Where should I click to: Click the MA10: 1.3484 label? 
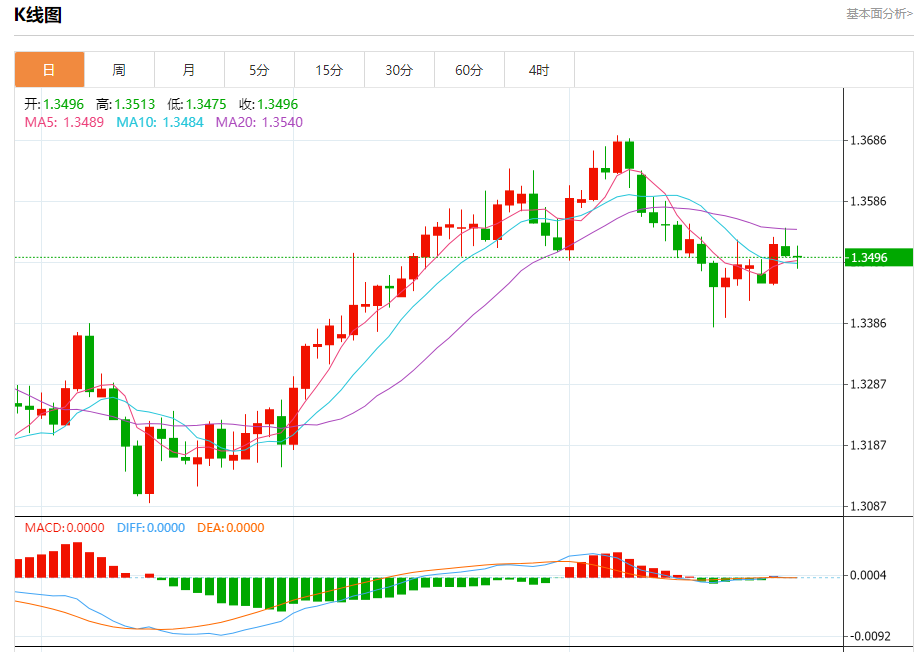[160, 122]
